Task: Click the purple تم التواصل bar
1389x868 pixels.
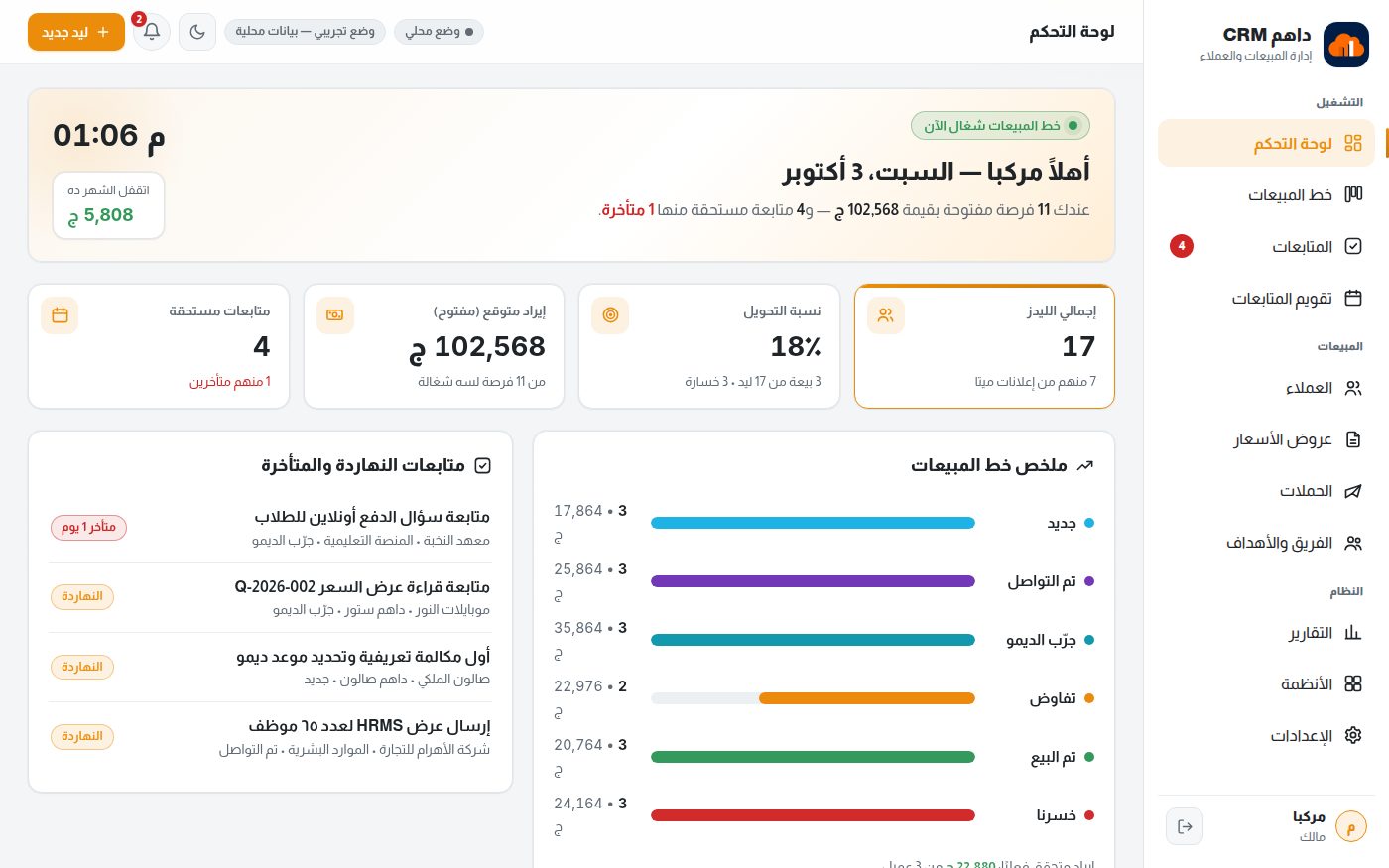Action: (813, 581)
